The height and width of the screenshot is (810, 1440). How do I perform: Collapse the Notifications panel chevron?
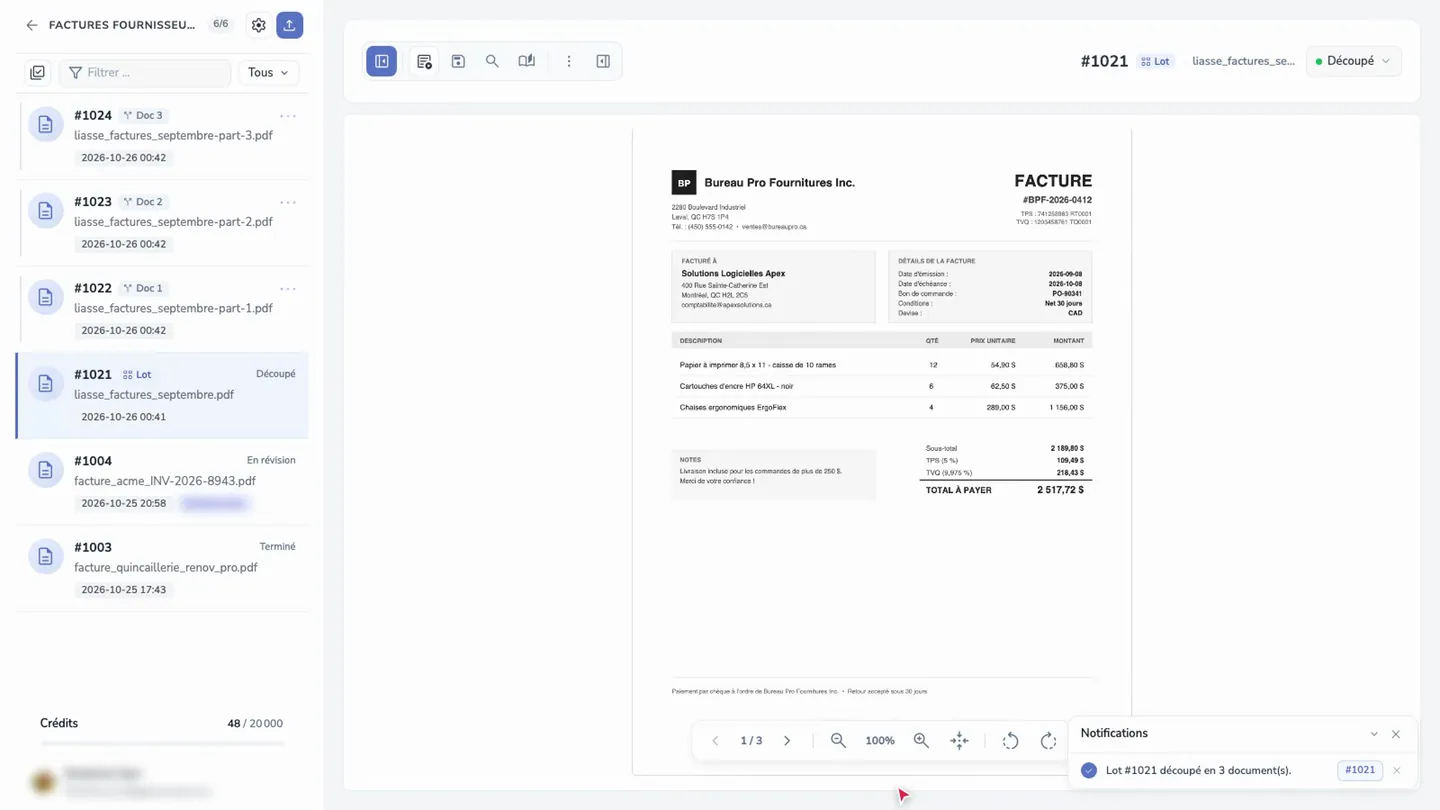point(1374,734)
